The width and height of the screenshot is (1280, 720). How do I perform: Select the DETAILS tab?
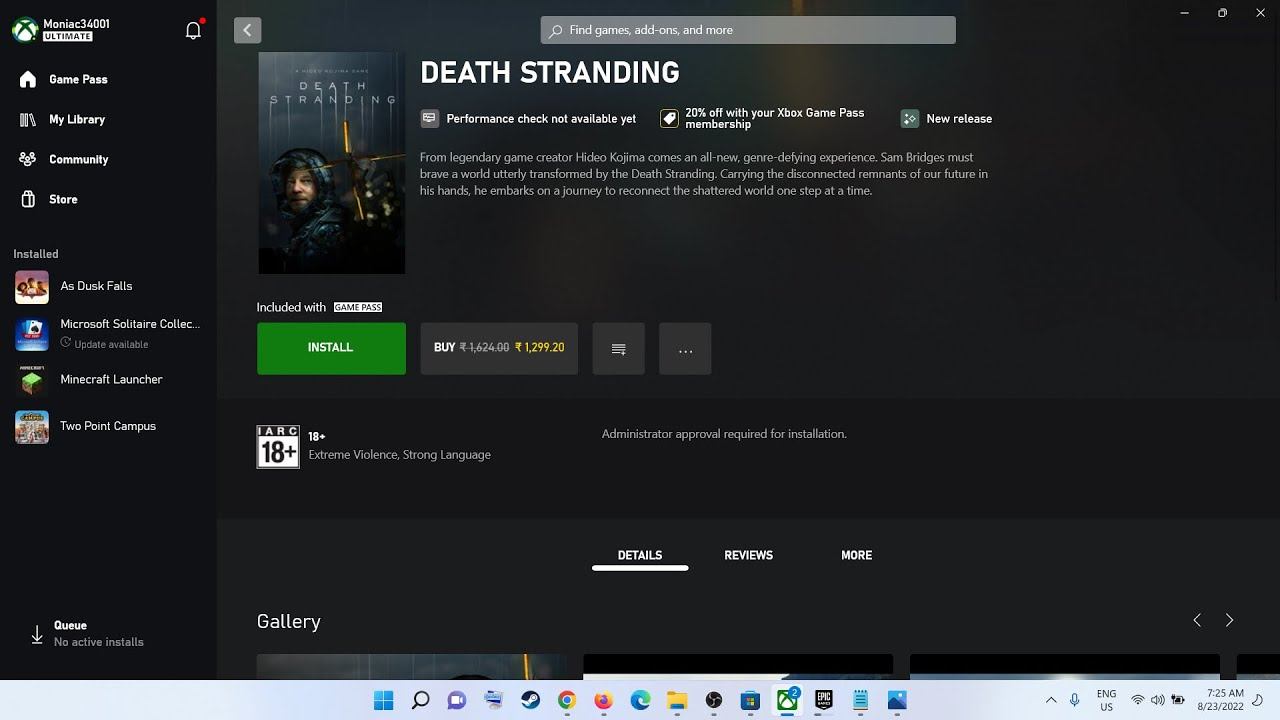[640, 555]
